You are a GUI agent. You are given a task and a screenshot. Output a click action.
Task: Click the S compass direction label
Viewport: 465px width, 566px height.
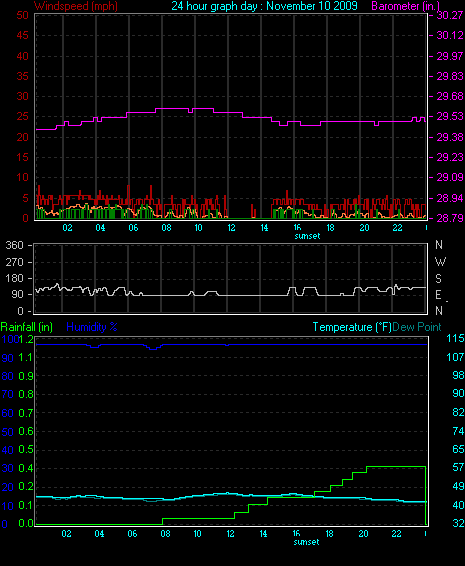pyautogui.click(x=438, y=279)
